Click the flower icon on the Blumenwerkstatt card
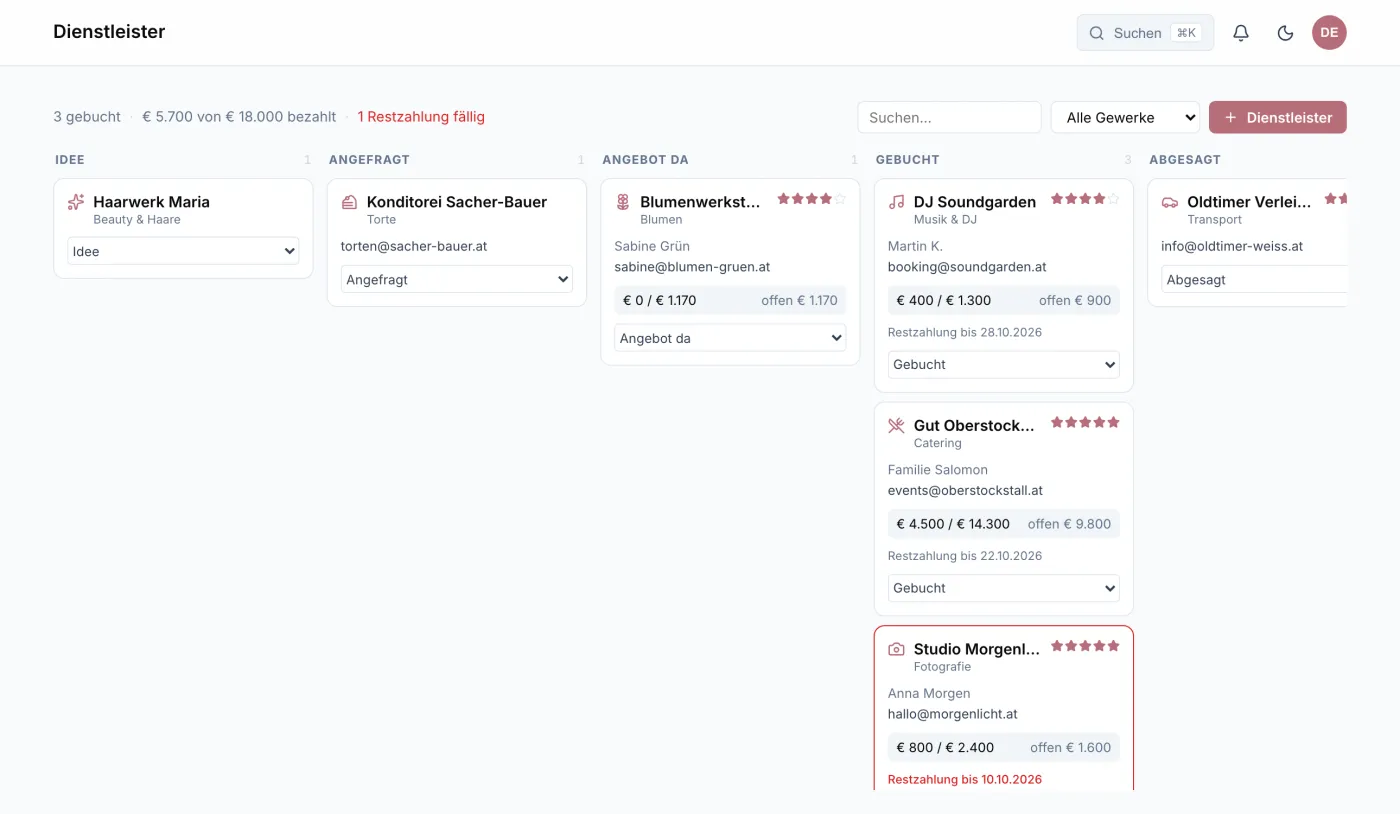 click(x=622, y=202)
